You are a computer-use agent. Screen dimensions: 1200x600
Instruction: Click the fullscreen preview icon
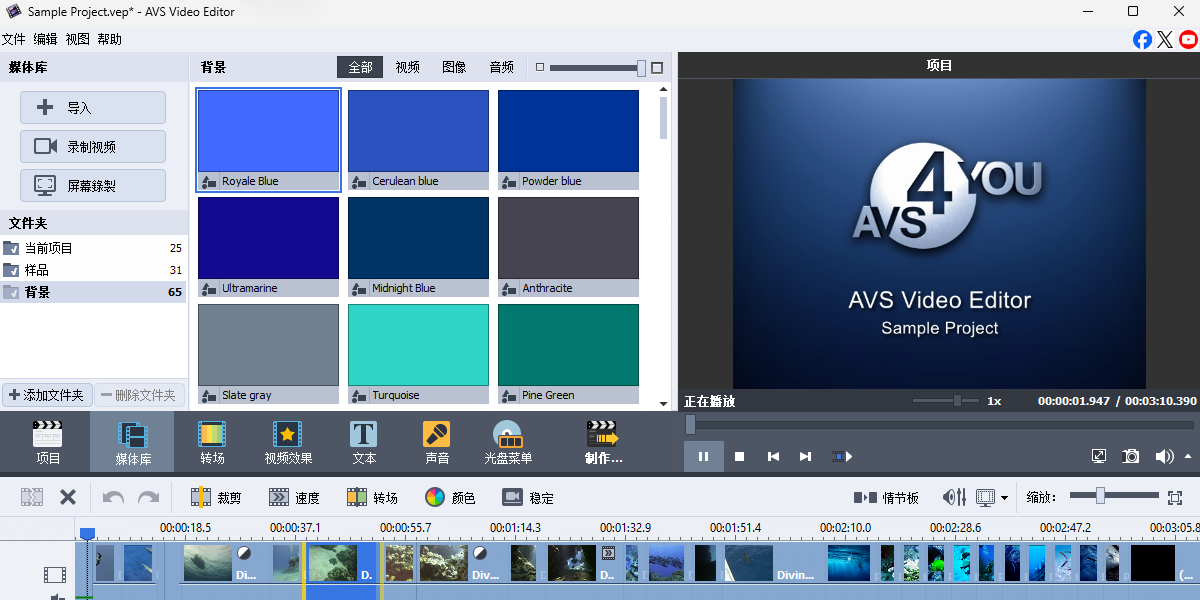click(1099, 456)
